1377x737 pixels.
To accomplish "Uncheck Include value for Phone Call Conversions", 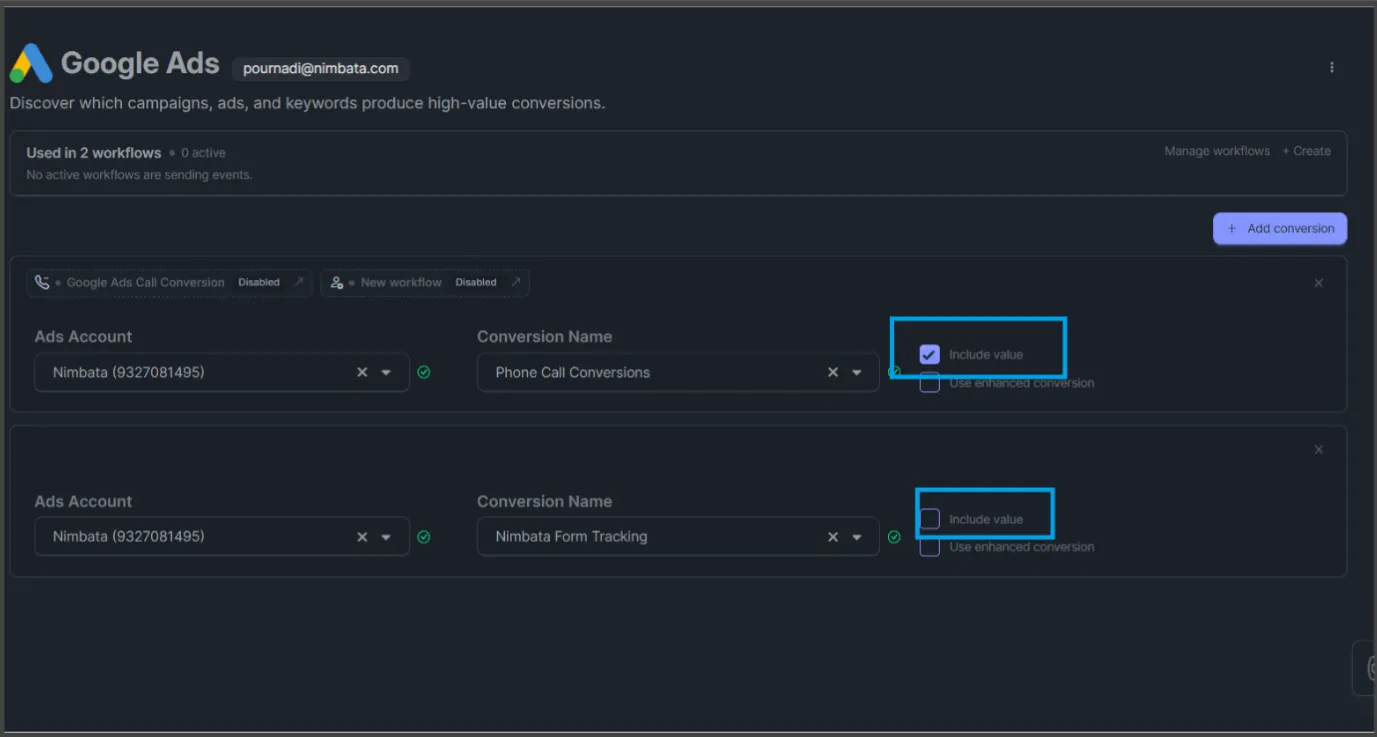I will tap(930, 354).
